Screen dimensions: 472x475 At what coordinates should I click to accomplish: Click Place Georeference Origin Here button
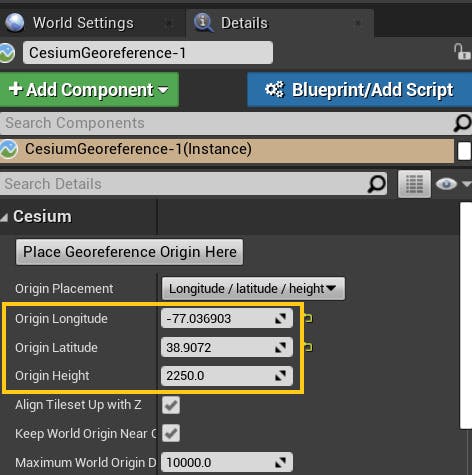pyautogui.click(x=129, y=252)
